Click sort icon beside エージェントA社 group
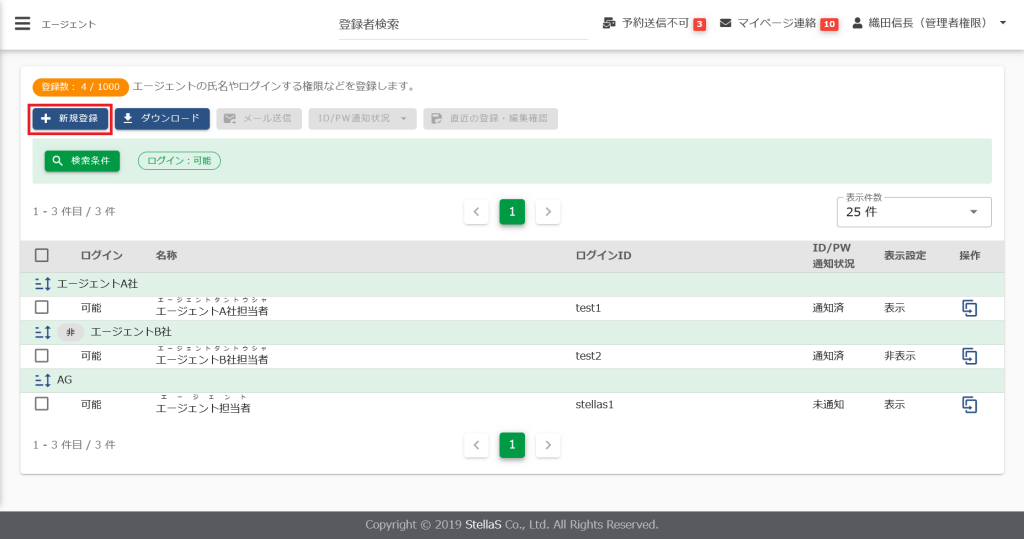 tap(42, 284)
